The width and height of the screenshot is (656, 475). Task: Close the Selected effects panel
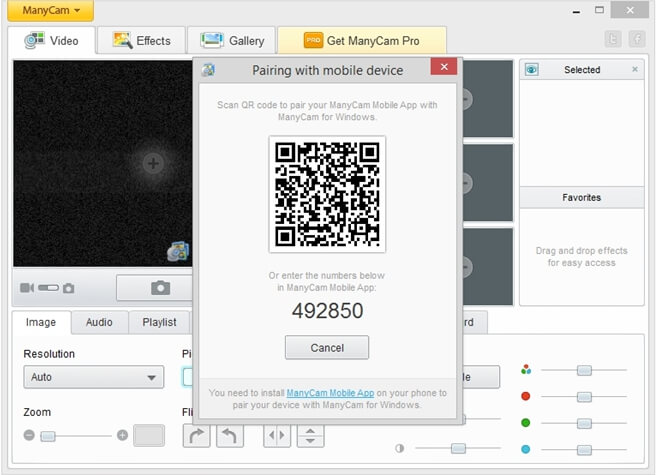(635, 69)
